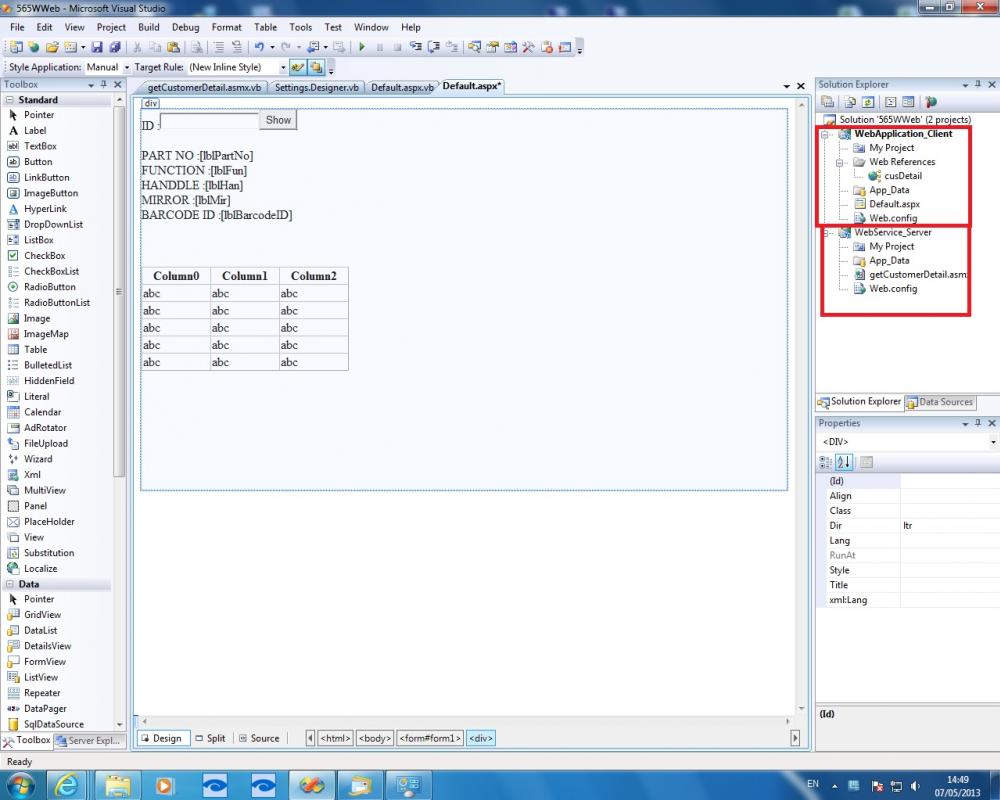Switch the editor to Split view
Image resolution: width=1000 pixels, height=800 pixels.
pos(210,738)
